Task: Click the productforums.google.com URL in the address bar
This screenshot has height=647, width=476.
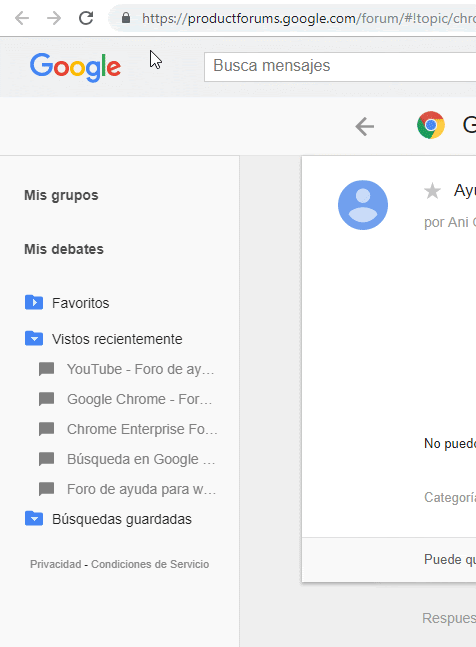Action: pos(309,19)
